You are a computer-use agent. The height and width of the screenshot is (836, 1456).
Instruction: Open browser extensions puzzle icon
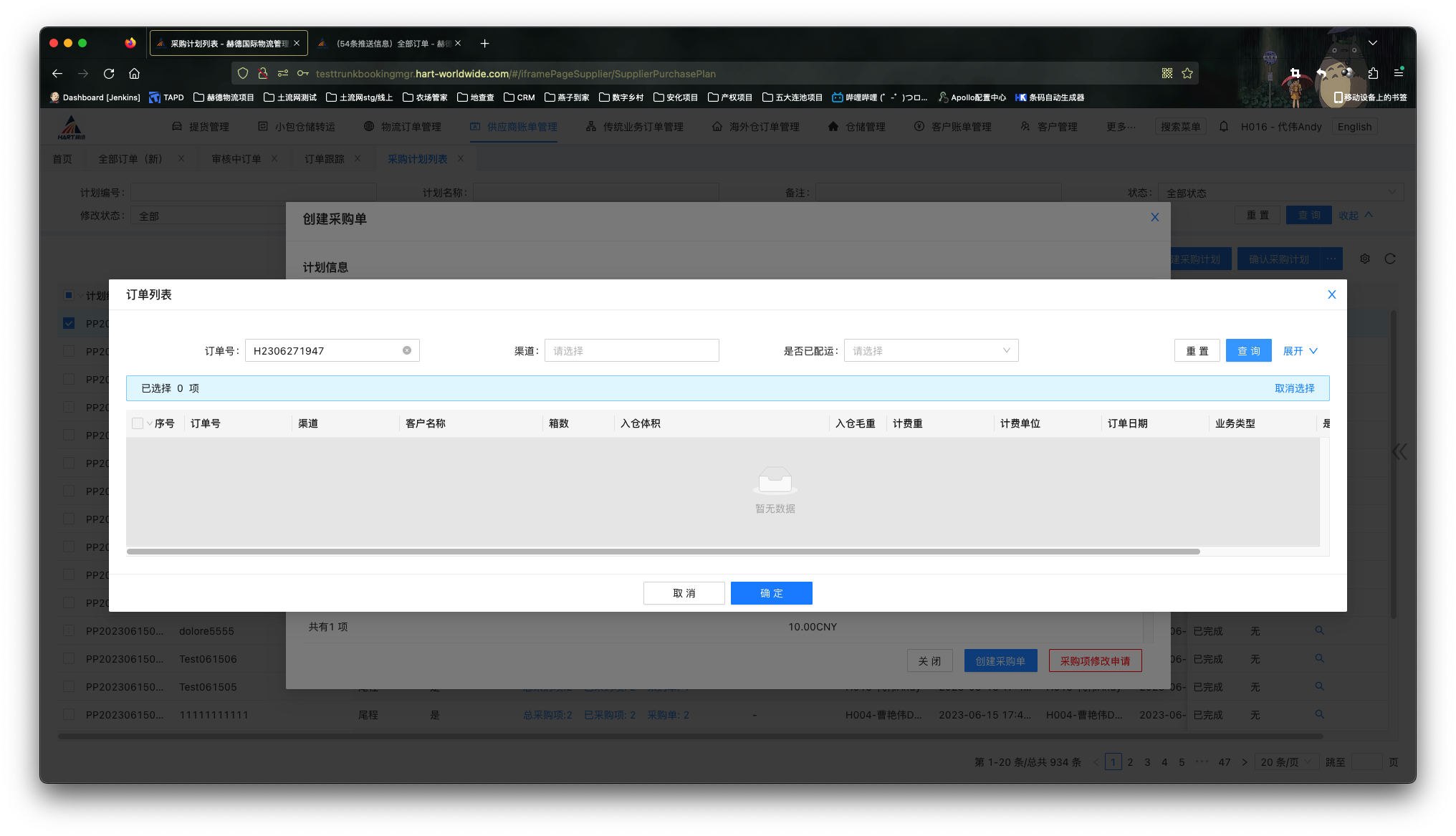point(1373,73)
